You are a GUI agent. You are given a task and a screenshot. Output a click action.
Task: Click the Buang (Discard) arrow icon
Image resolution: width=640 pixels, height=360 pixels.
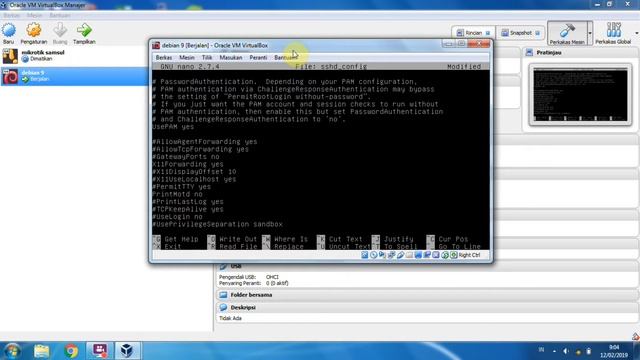coord(60,30)
